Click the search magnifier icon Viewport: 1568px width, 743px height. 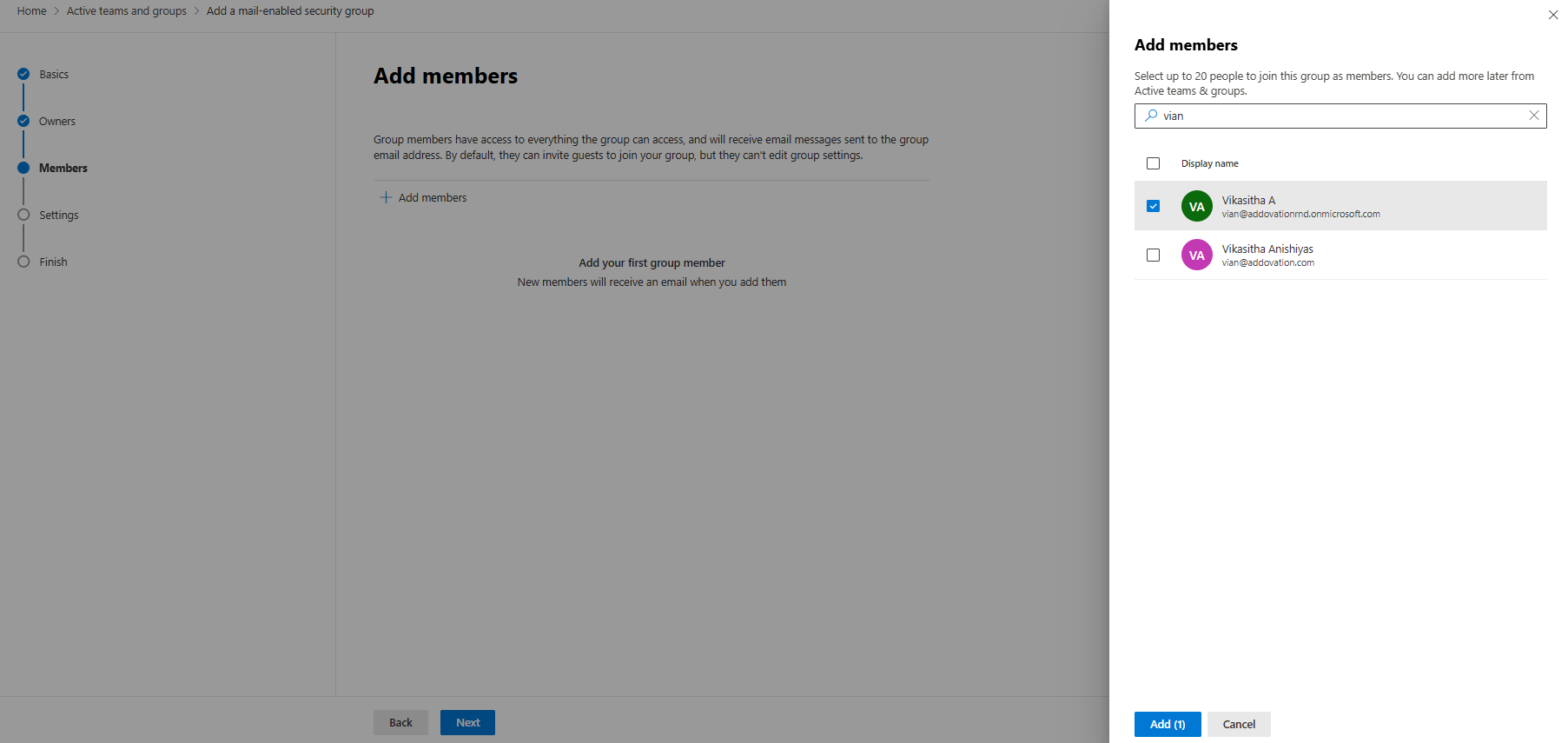pos(1151,116)
